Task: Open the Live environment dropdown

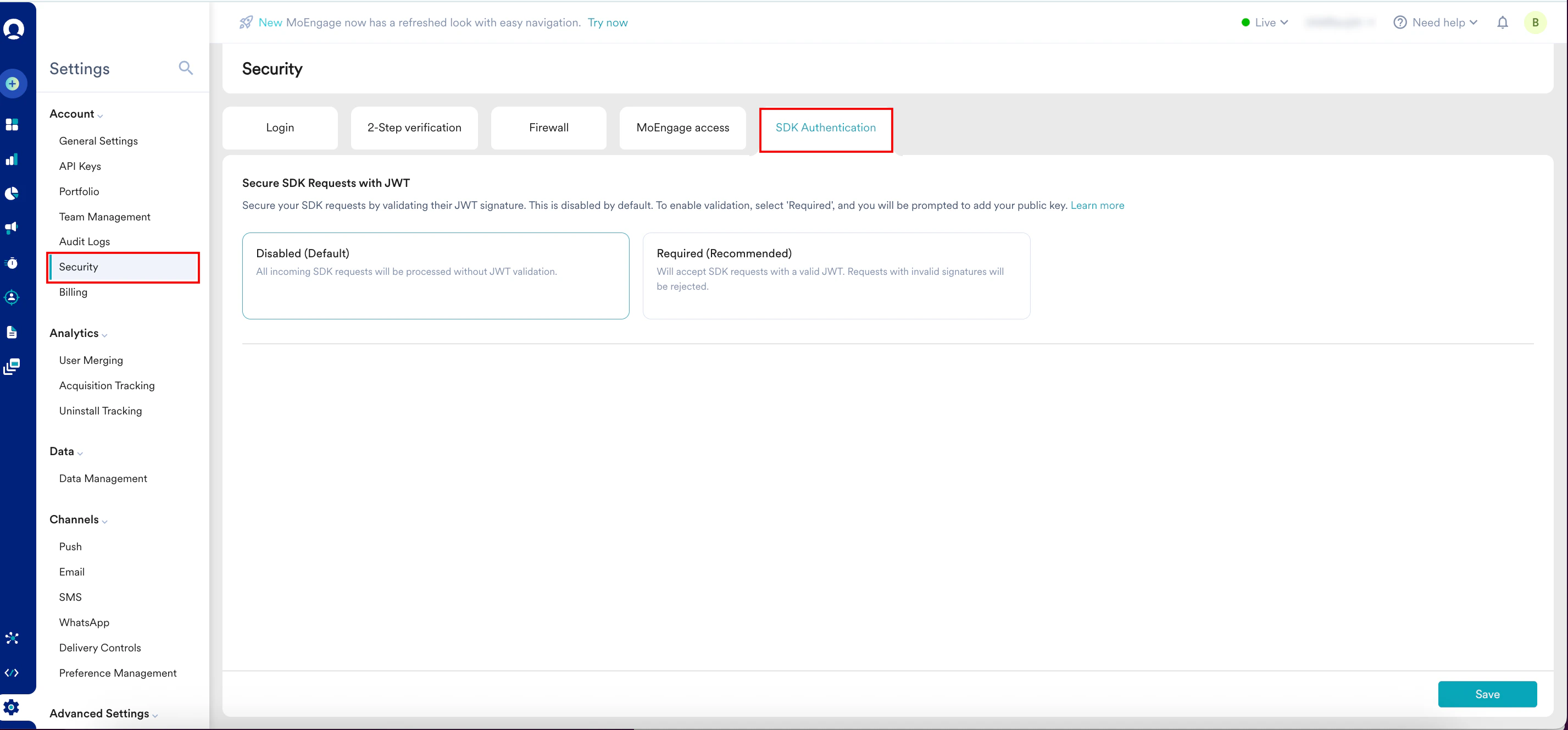Action: click(1265, 23)
